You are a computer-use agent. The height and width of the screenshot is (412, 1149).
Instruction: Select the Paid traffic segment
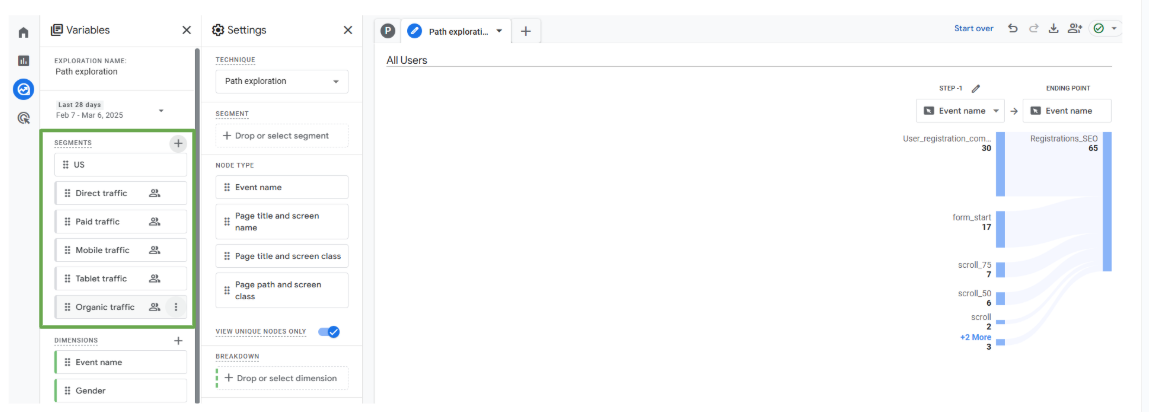click(x=120, y=221)
